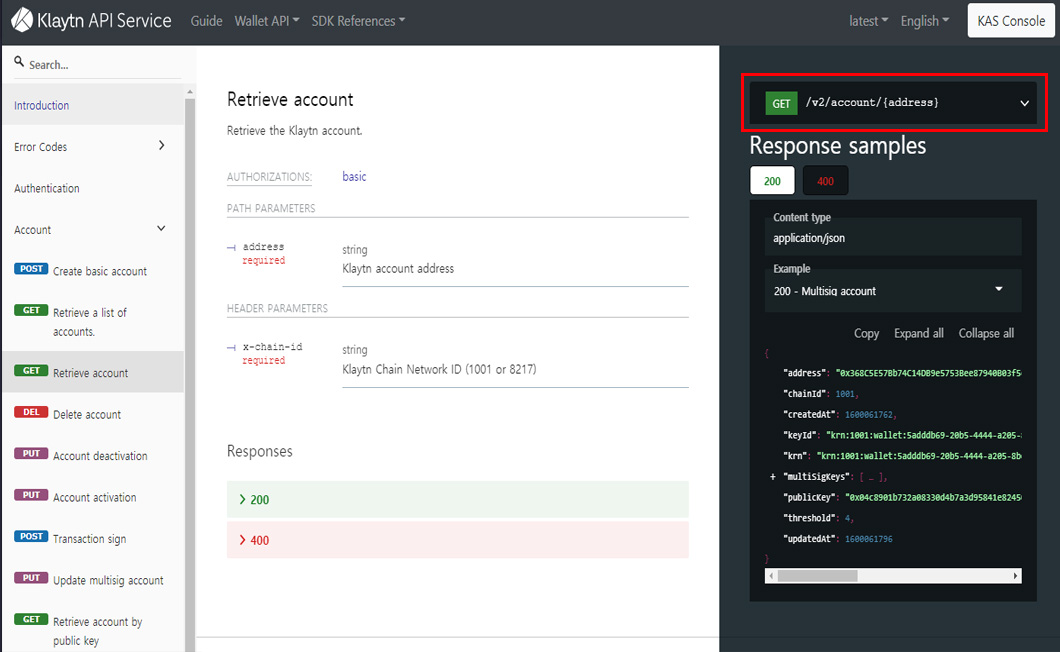
Task: Click the application/json content type field
Action: 892,237
